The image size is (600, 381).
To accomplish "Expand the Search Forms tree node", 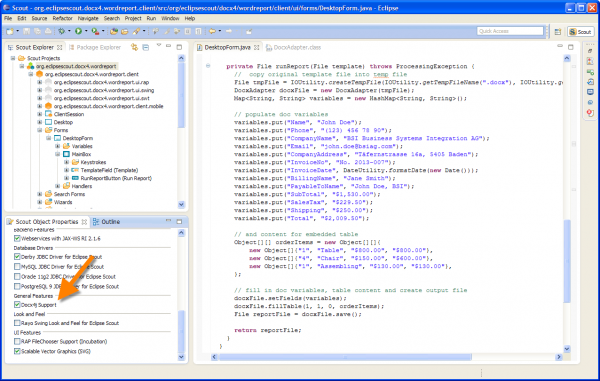I will 39,194.
